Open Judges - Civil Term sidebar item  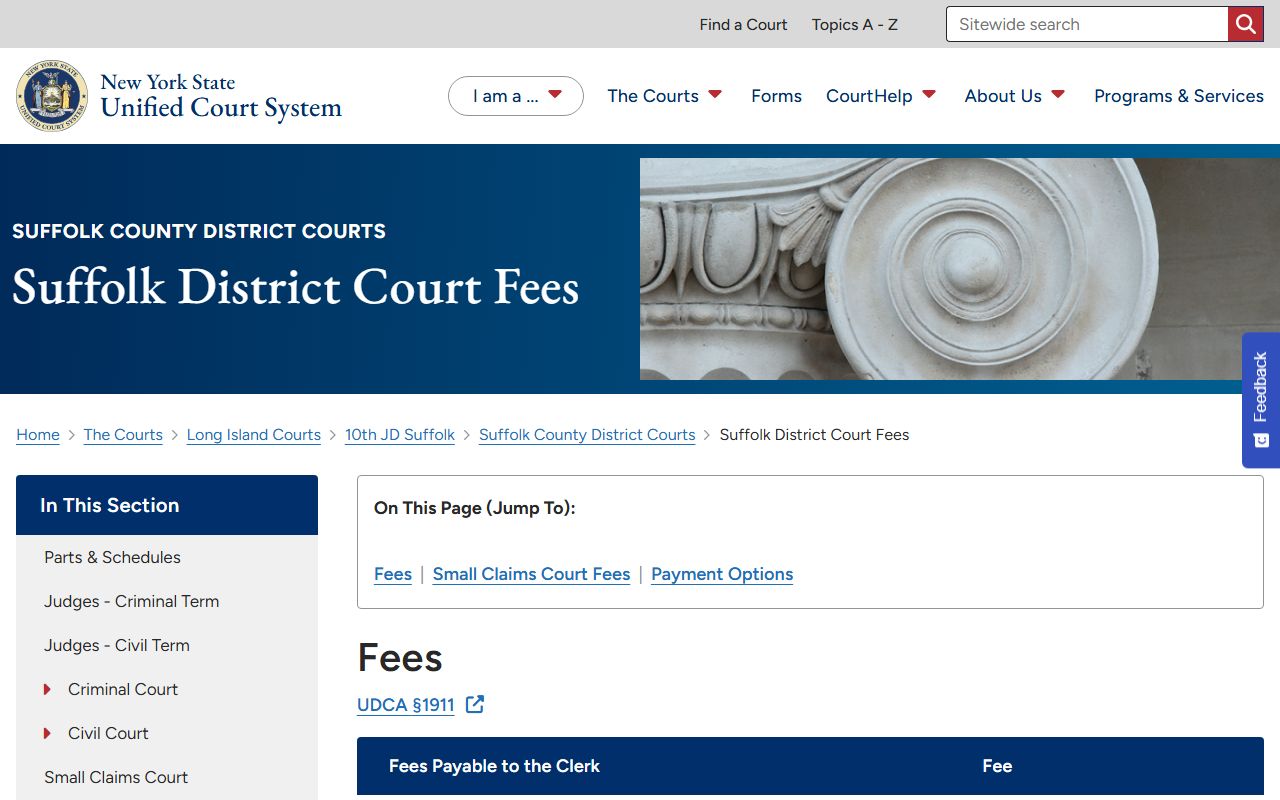(117, 645)
